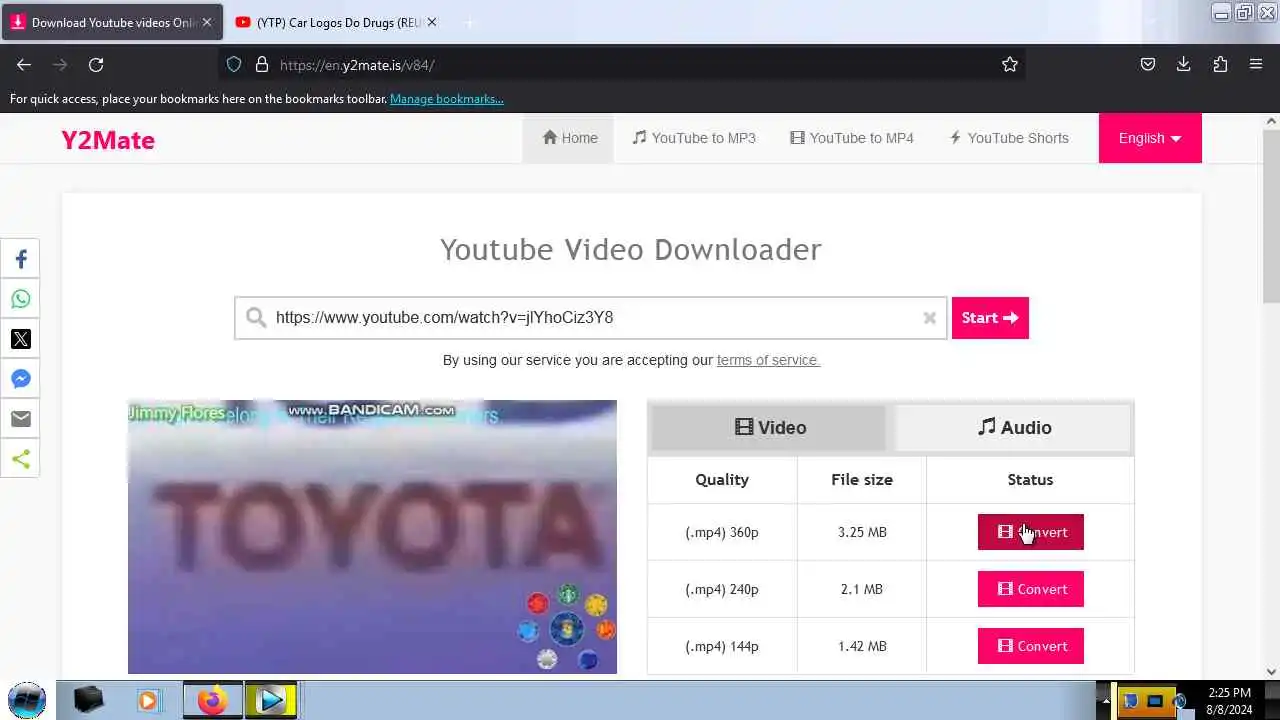Click the Start button
Image resolution: width=1280 pixels, height=720 pixels.
[990, 318]
